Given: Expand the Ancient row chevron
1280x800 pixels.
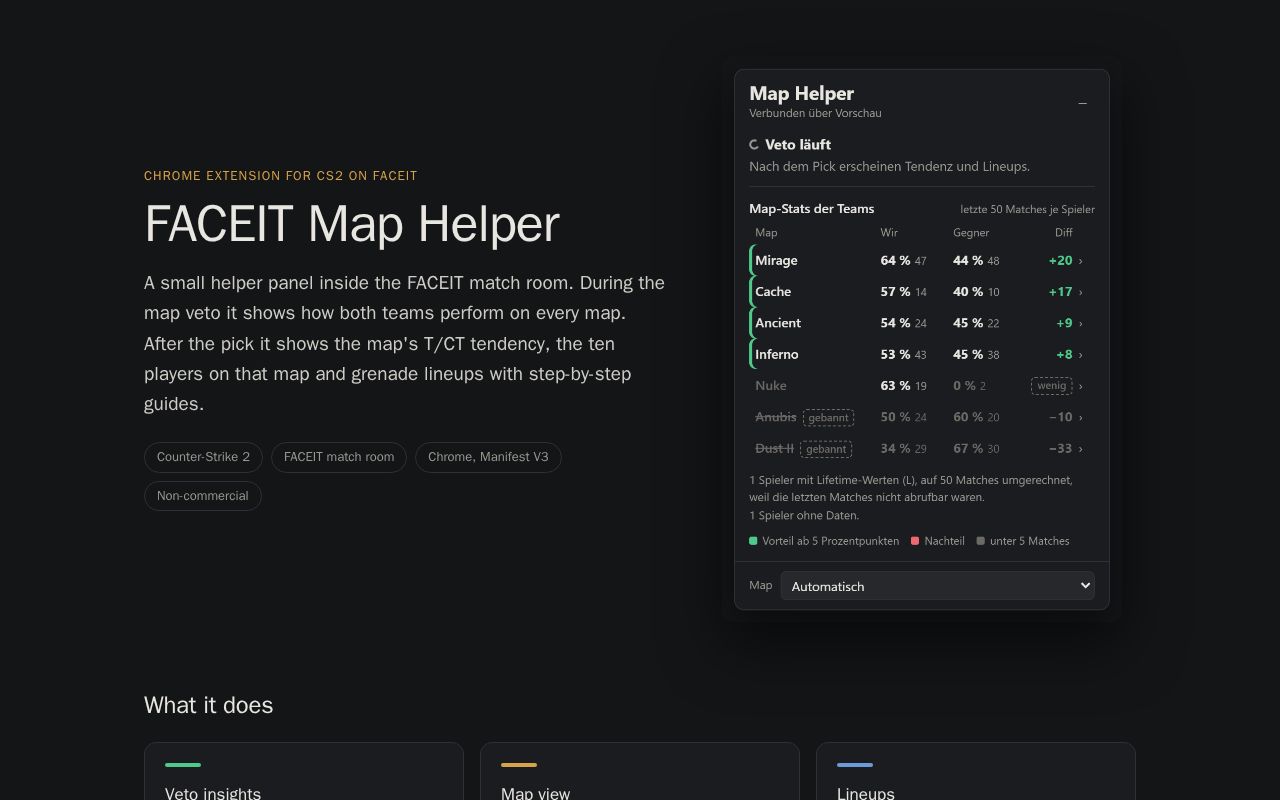Looking at the screenshot, I should pyautogui.click(x=1080, y=323).
